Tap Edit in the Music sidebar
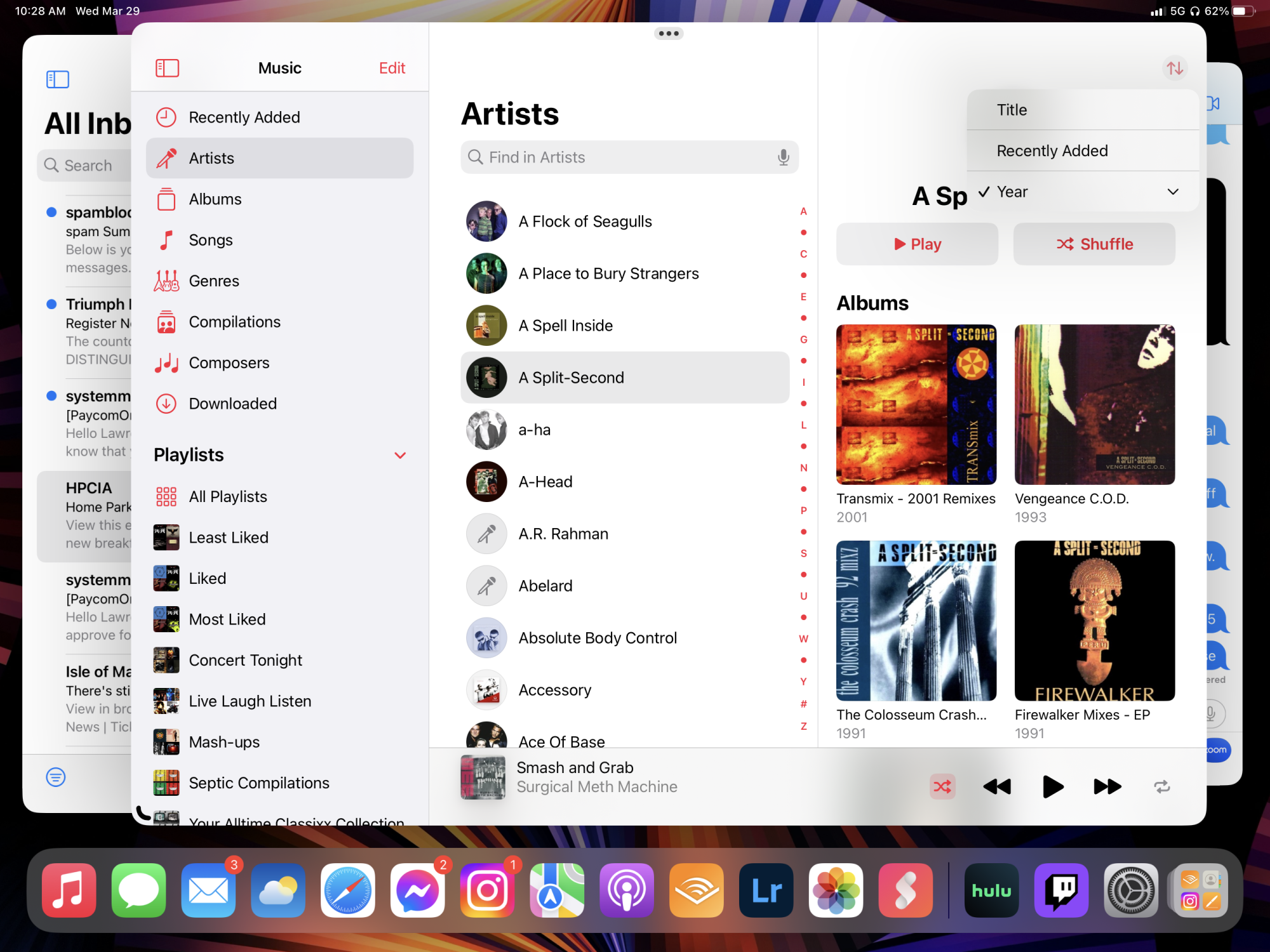Image resolution: width=1270 pixels, height=952 pixels. pyautogui.click(x=392, y=68)
